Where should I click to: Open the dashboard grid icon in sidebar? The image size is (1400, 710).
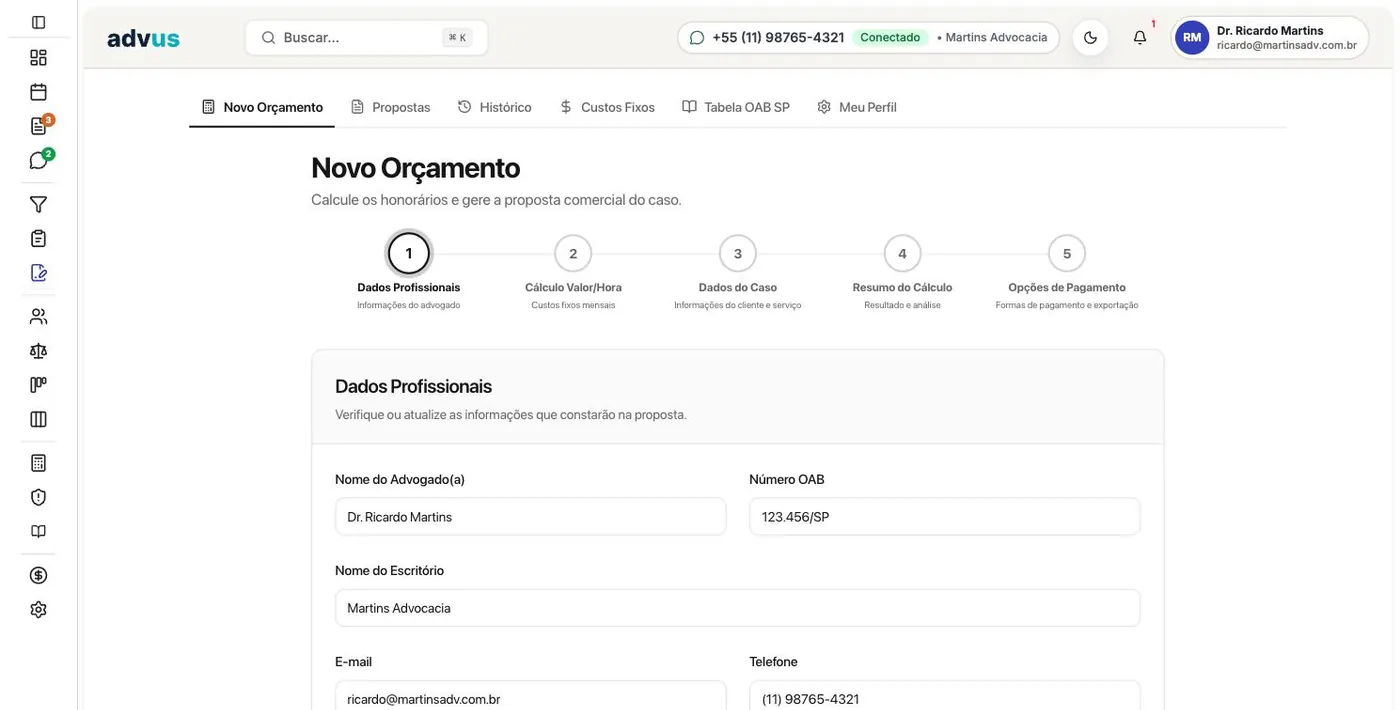tap(38, 57)
